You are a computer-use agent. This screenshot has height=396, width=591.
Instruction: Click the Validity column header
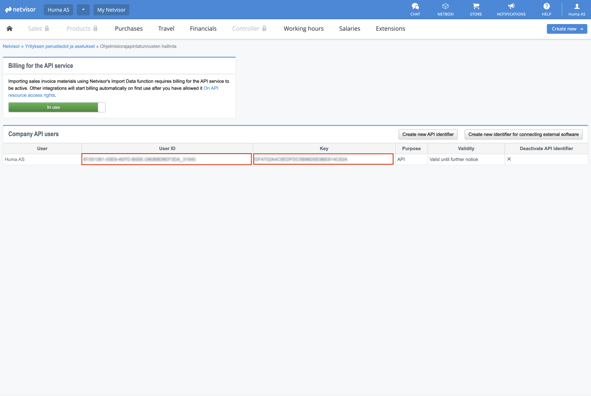click(x=466, y=148)
